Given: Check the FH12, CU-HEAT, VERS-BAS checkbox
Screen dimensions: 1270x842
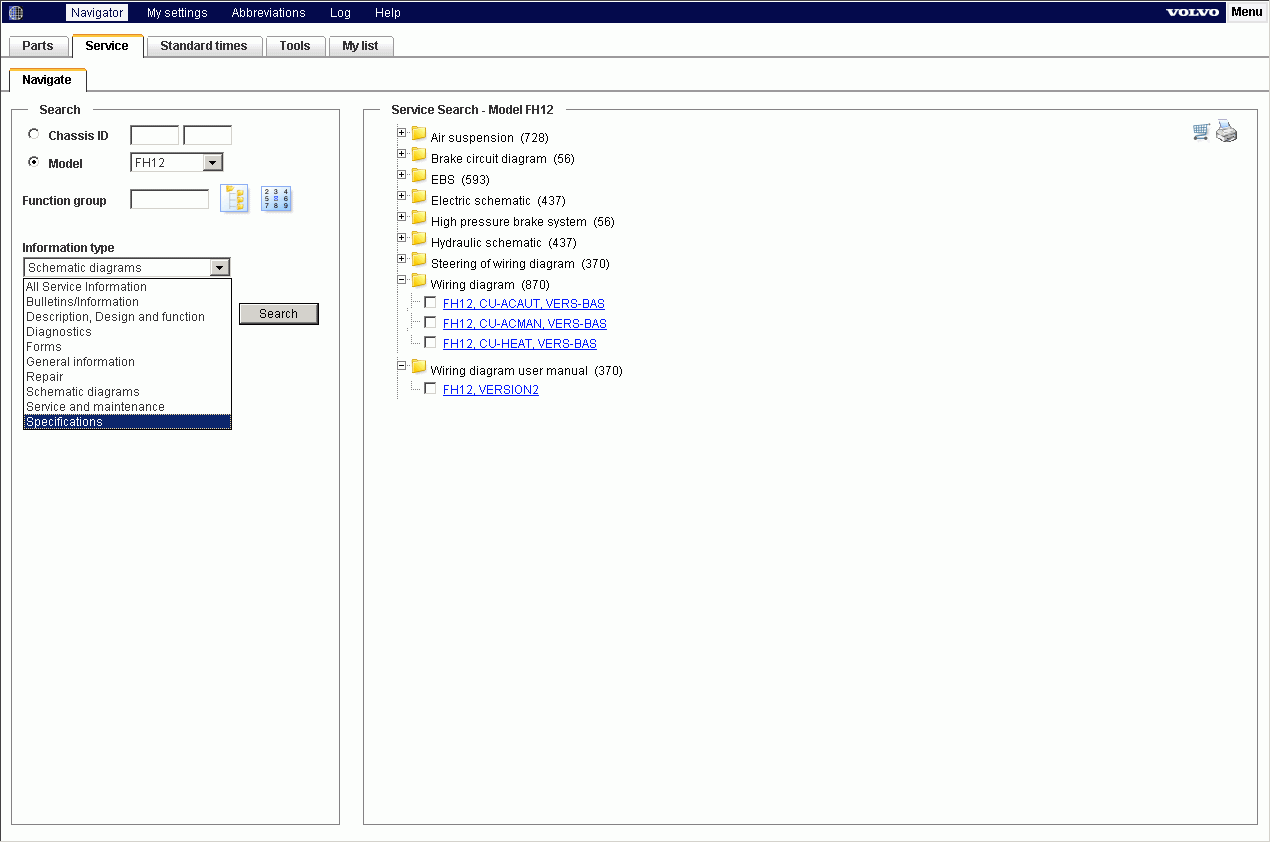Looking at the screenshot, I should click(430, 342).
